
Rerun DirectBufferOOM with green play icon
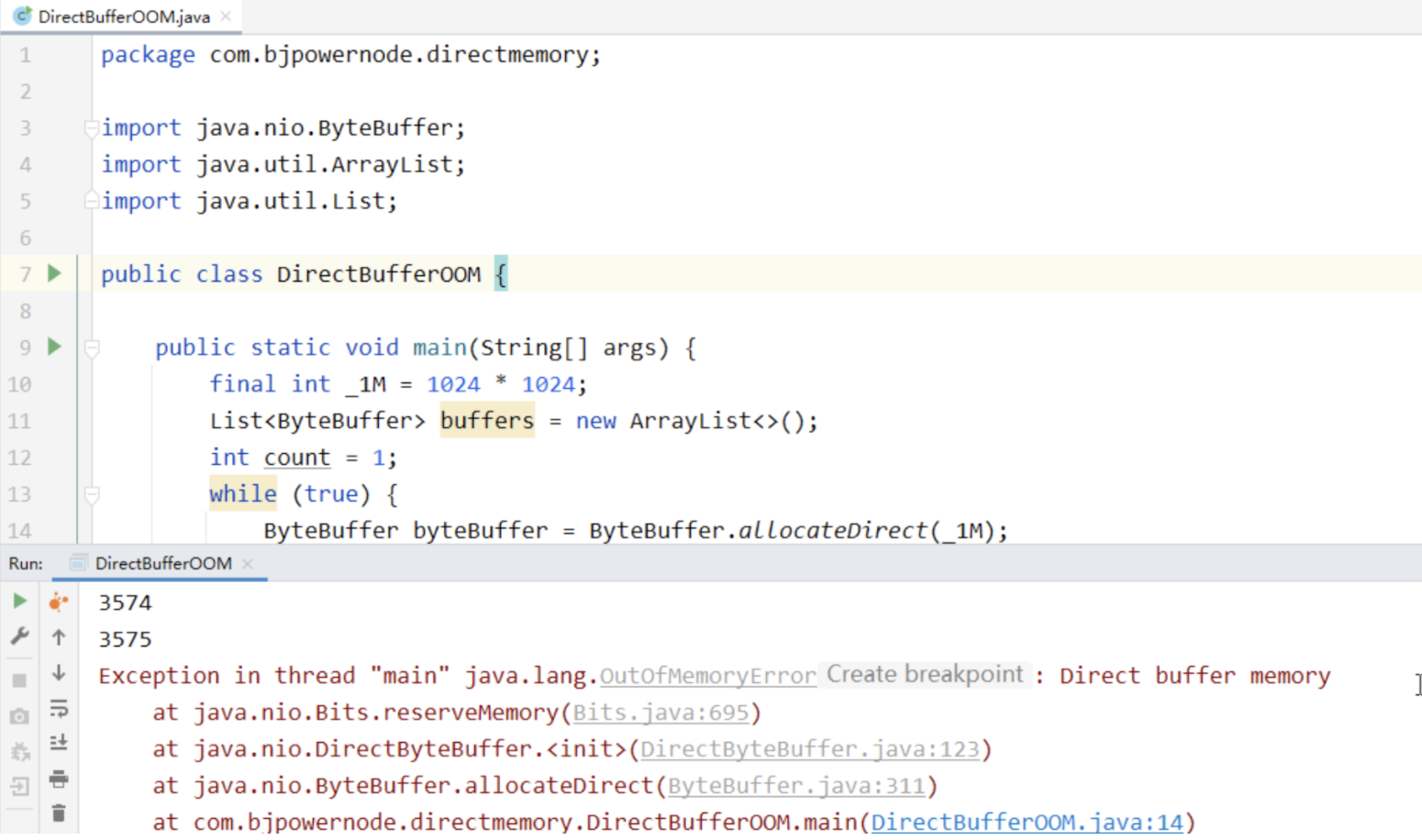tap(19, 602)
